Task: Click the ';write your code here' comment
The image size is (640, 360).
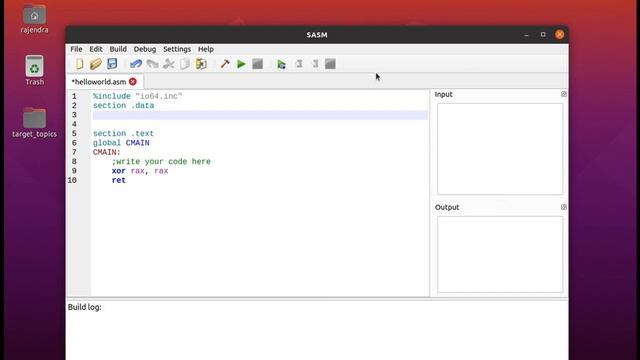Action: tap(161, 162)
